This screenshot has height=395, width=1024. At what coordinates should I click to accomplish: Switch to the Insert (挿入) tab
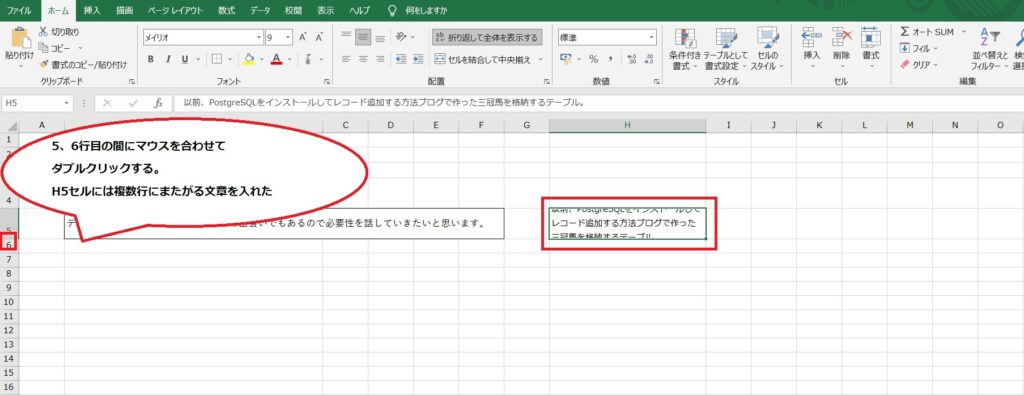[92, 10]
